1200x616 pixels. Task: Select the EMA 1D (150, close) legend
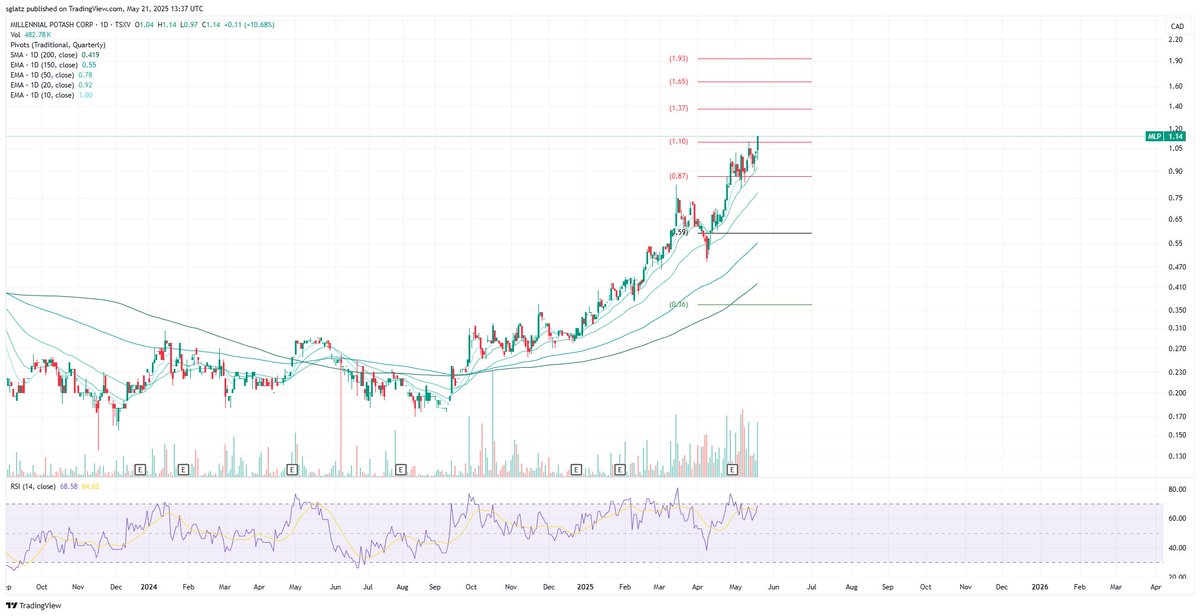(51, 65)
